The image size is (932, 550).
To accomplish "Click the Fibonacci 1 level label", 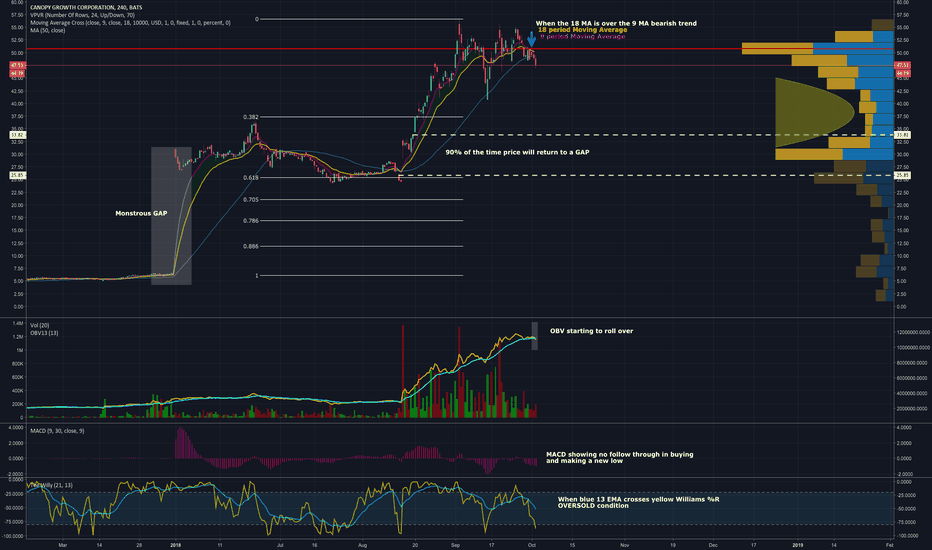I will pos(257,275).
